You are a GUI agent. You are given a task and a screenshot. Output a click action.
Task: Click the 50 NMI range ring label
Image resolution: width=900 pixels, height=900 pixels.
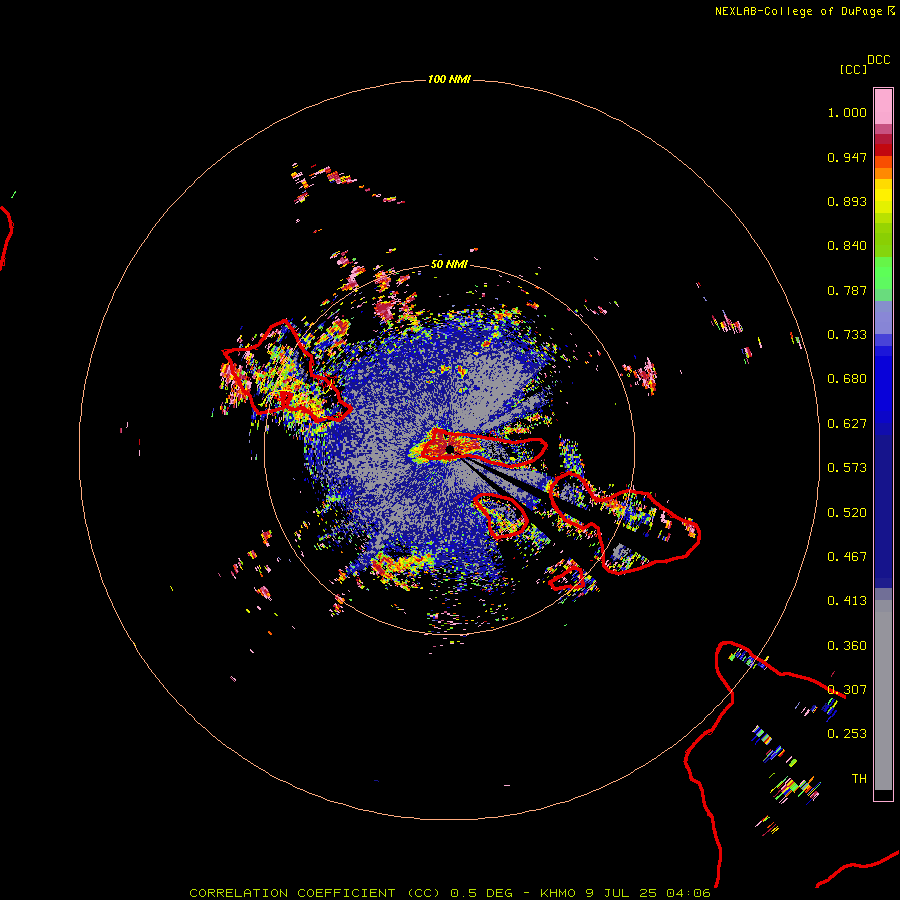[449, 264]
